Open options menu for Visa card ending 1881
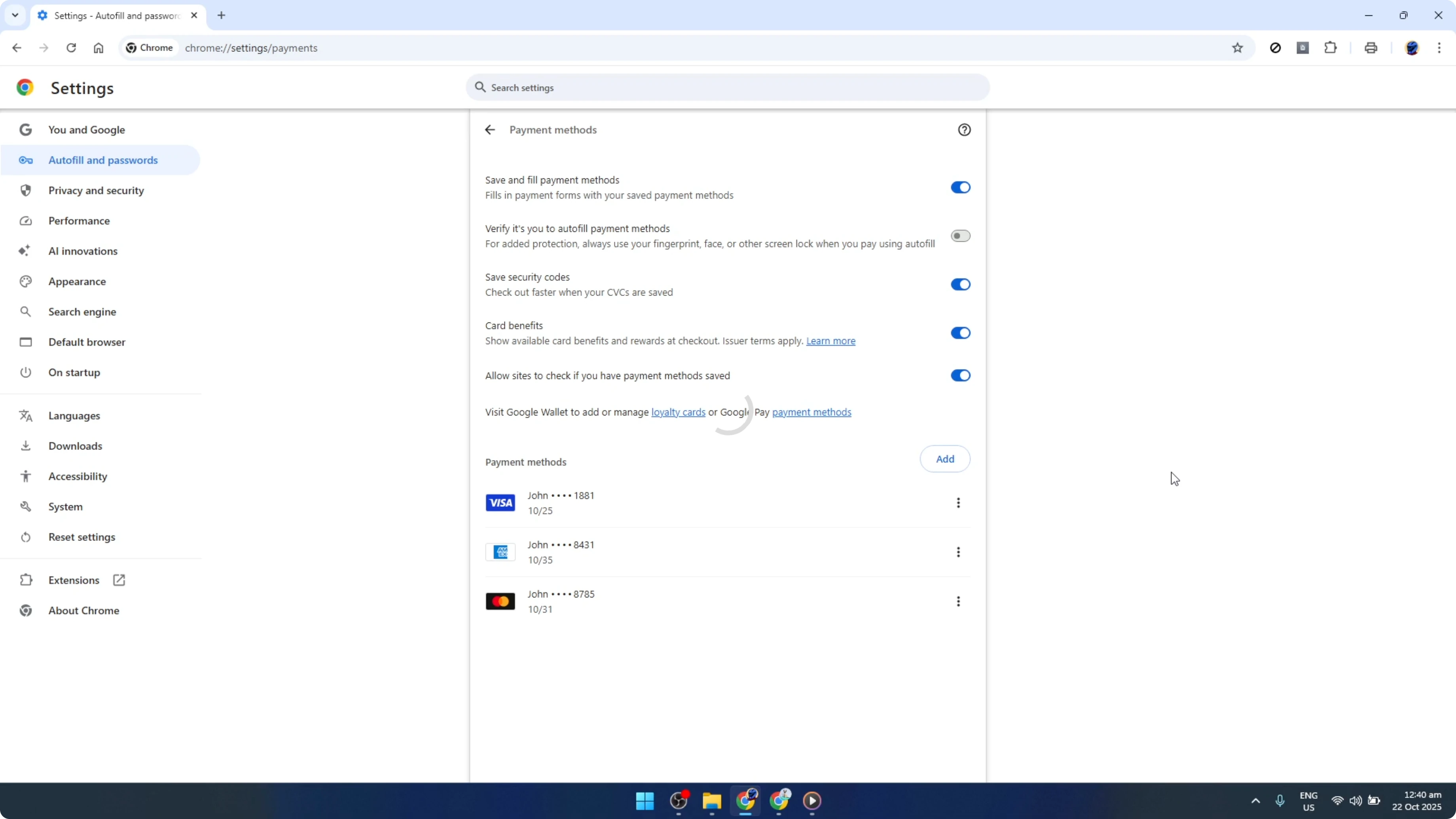Viewport: 1456px width, 819px height. pos(959,503)
